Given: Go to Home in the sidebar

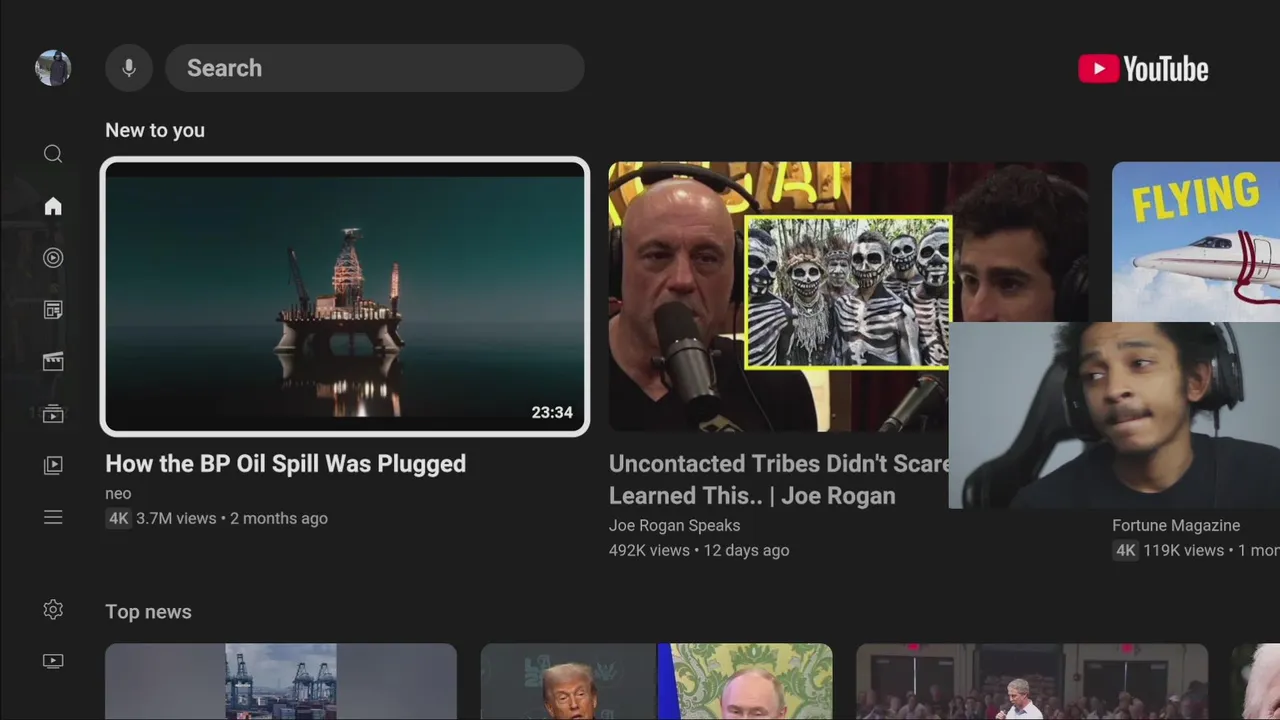Looking at the screenshot, I should click(x=53, y=206).
